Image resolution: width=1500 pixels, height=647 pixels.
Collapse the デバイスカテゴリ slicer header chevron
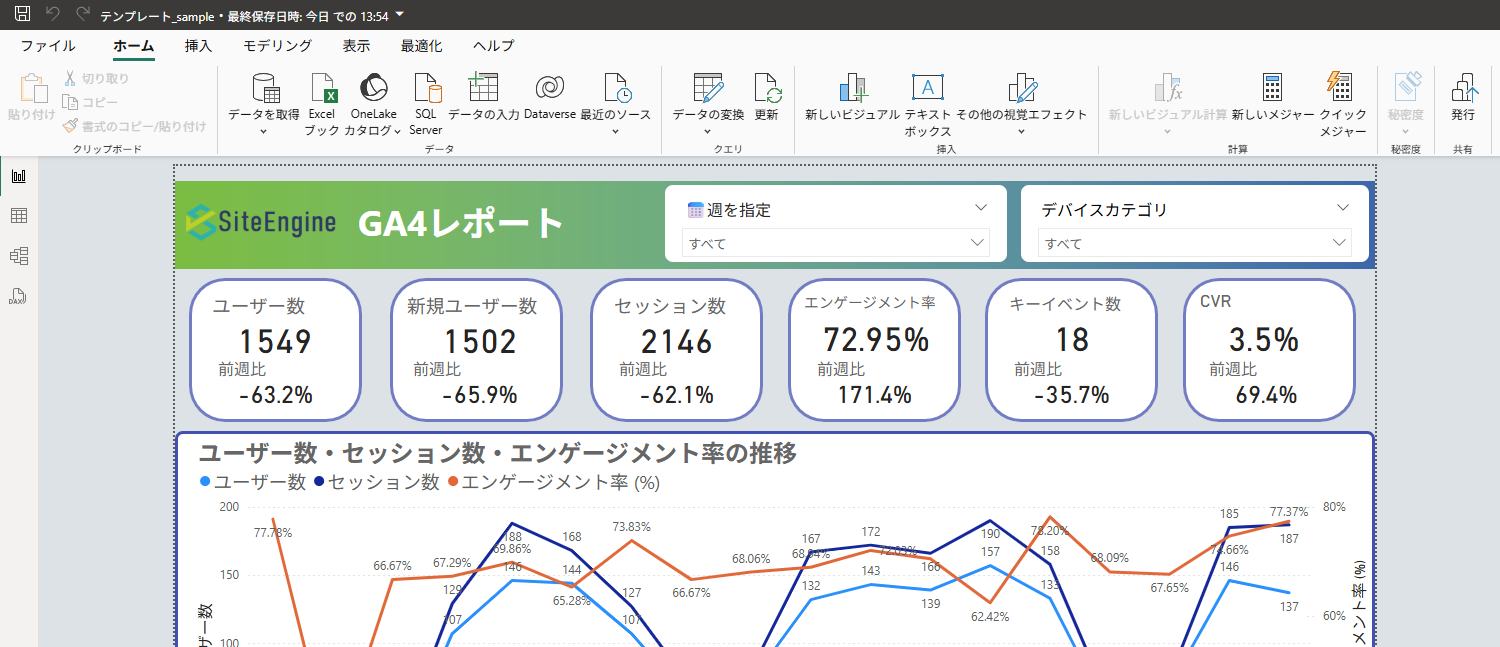(1342, 208)
